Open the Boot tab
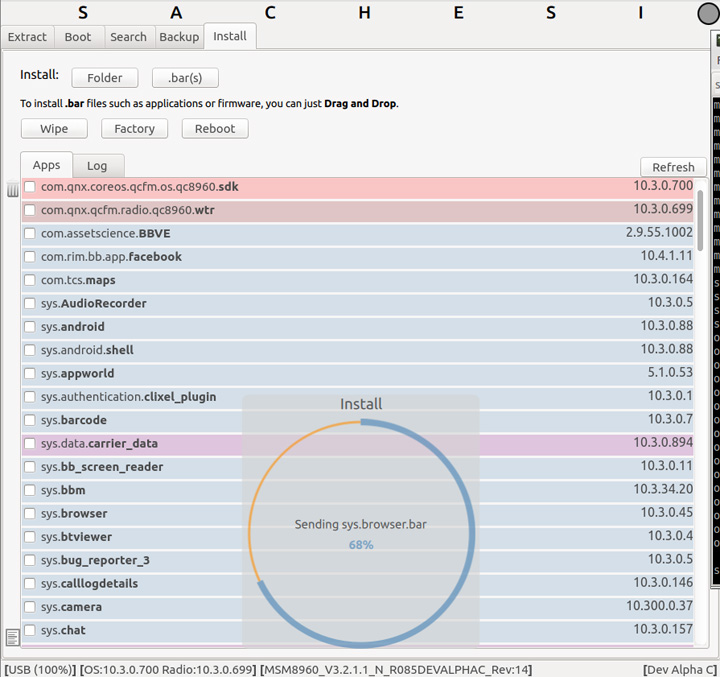 78,37
